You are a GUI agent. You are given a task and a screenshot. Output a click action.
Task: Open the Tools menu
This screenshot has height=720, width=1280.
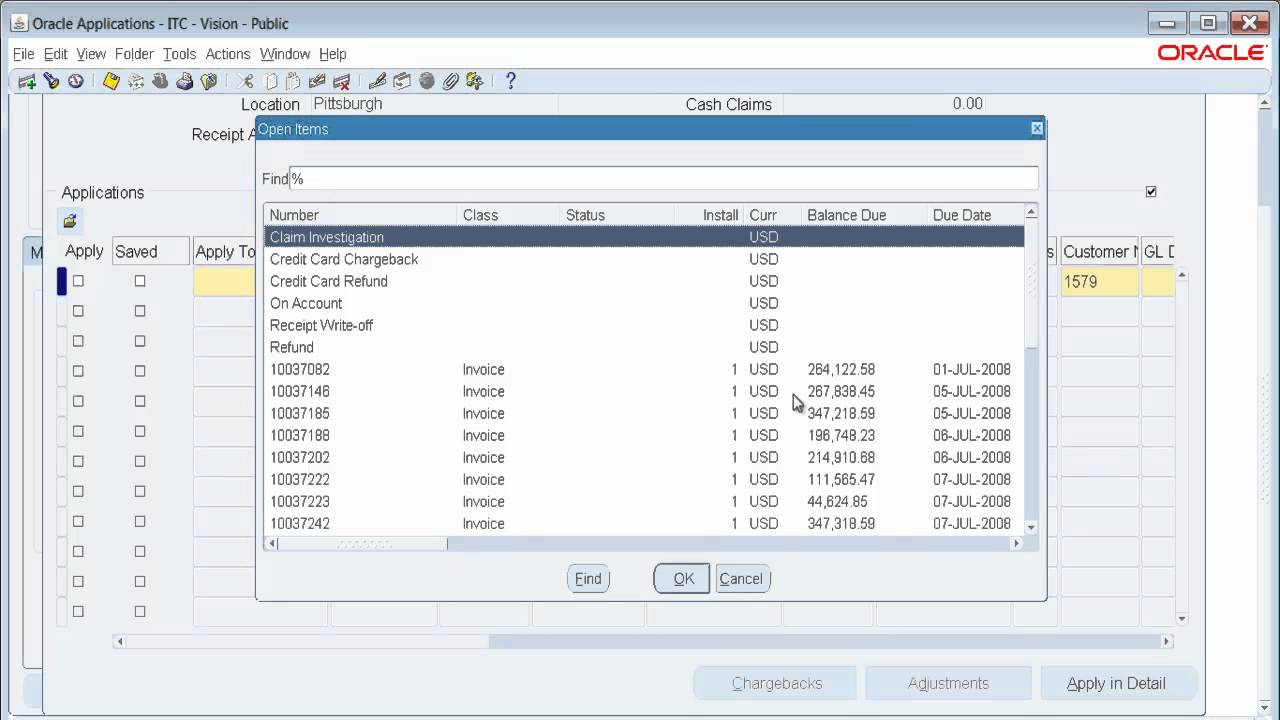(x=179, y=54)
